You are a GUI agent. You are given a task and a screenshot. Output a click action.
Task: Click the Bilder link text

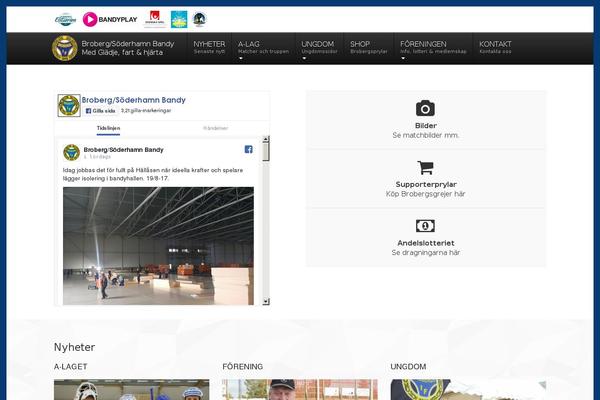click(426, 126)
